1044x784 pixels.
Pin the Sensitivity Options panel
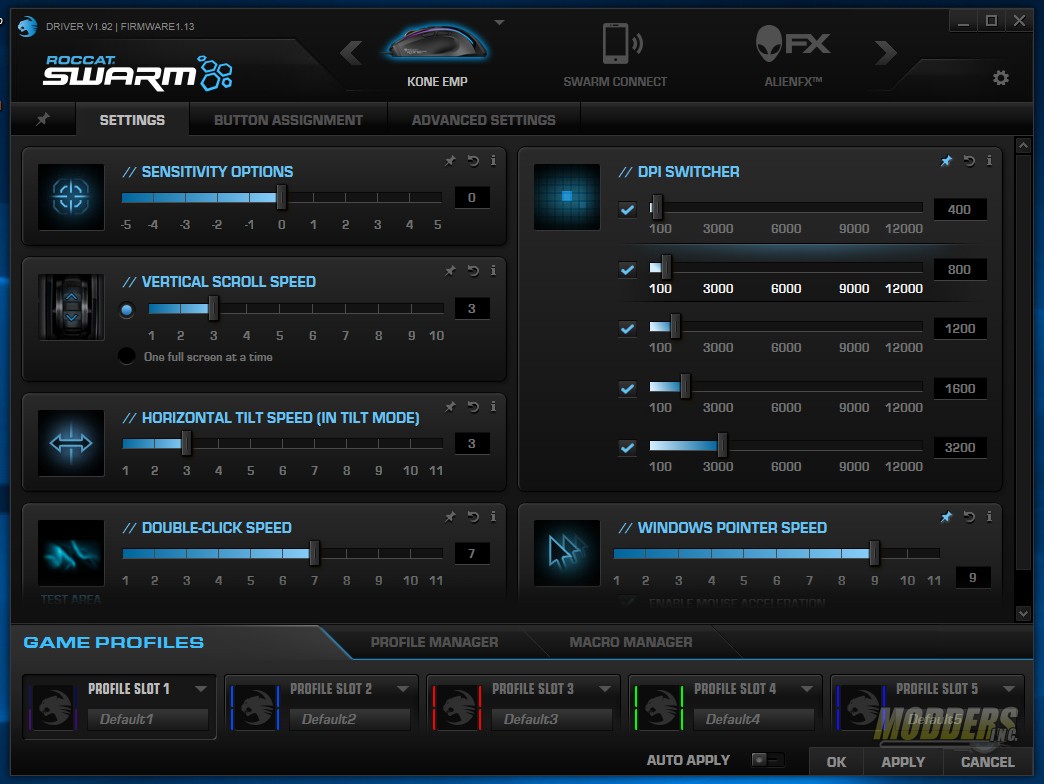click(x=451, y=160)
